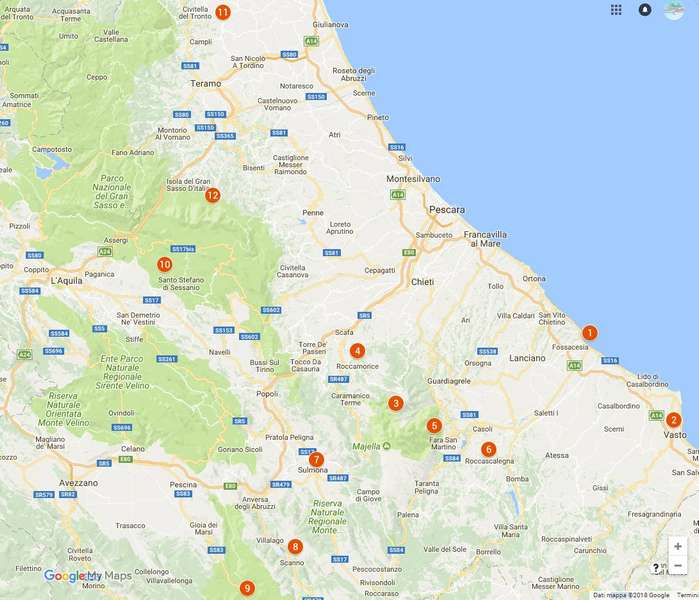Click marker 6 above Roccascalegna
Screen dimensions: 699x600
coord(488,449)
